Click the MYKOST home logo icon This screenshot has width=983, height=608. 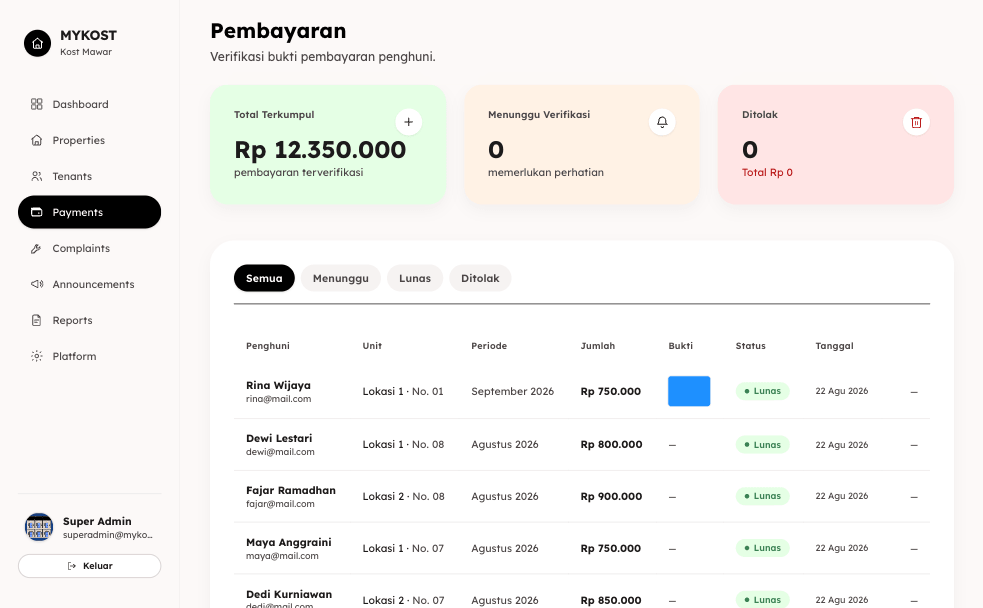coord(38,43)
